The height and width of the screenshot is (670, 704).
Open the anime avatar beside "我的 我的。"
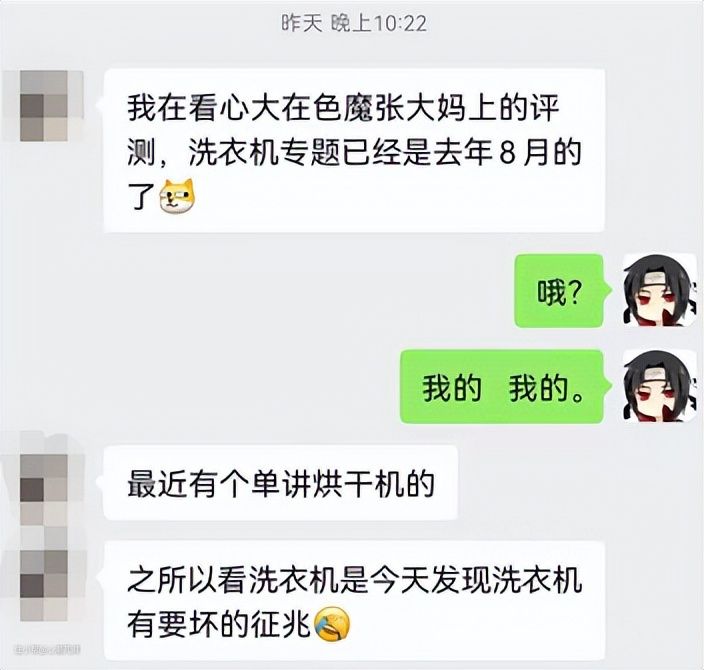coord(660,387)
